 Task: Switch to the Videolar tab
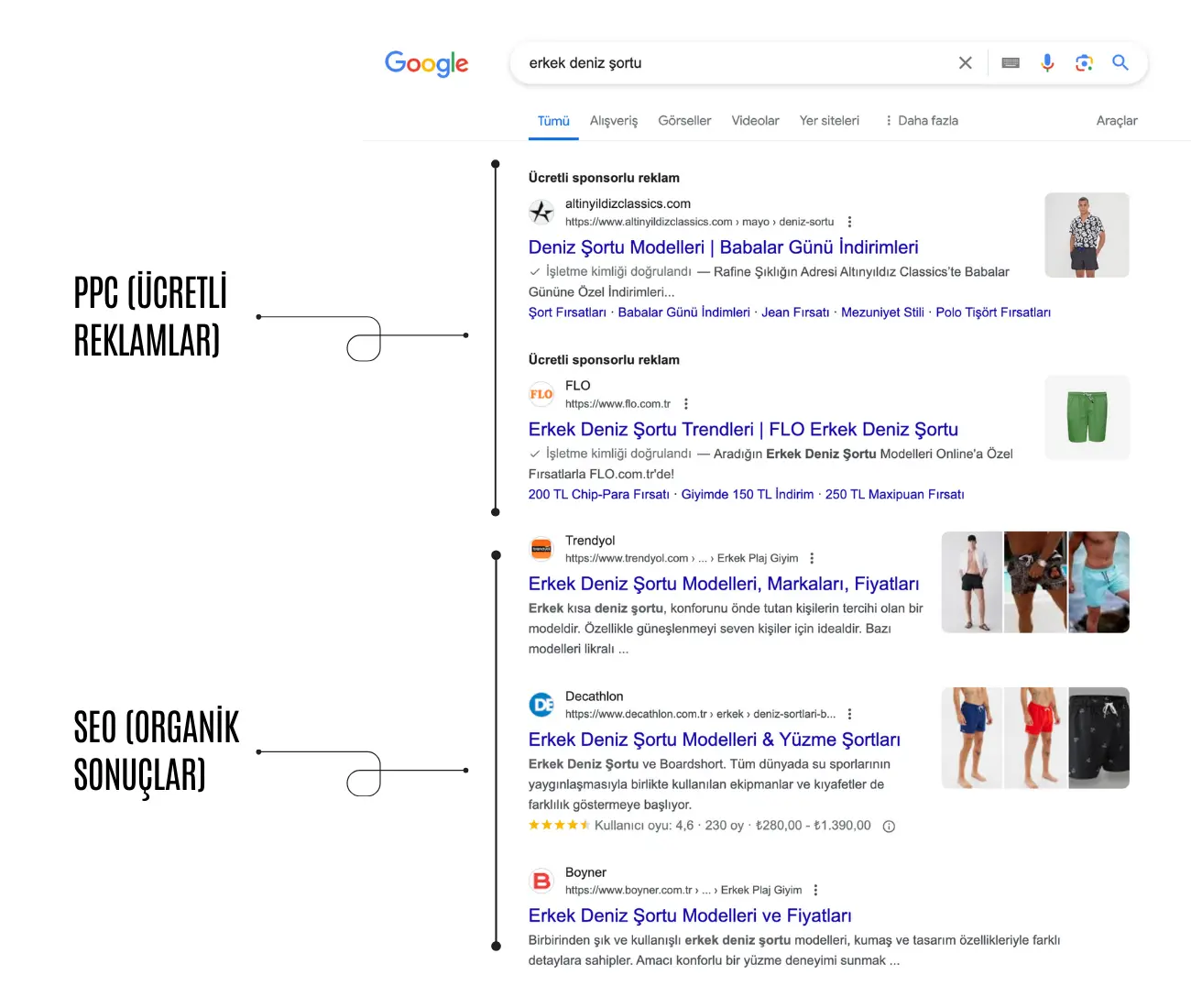(x=755, y=121)
